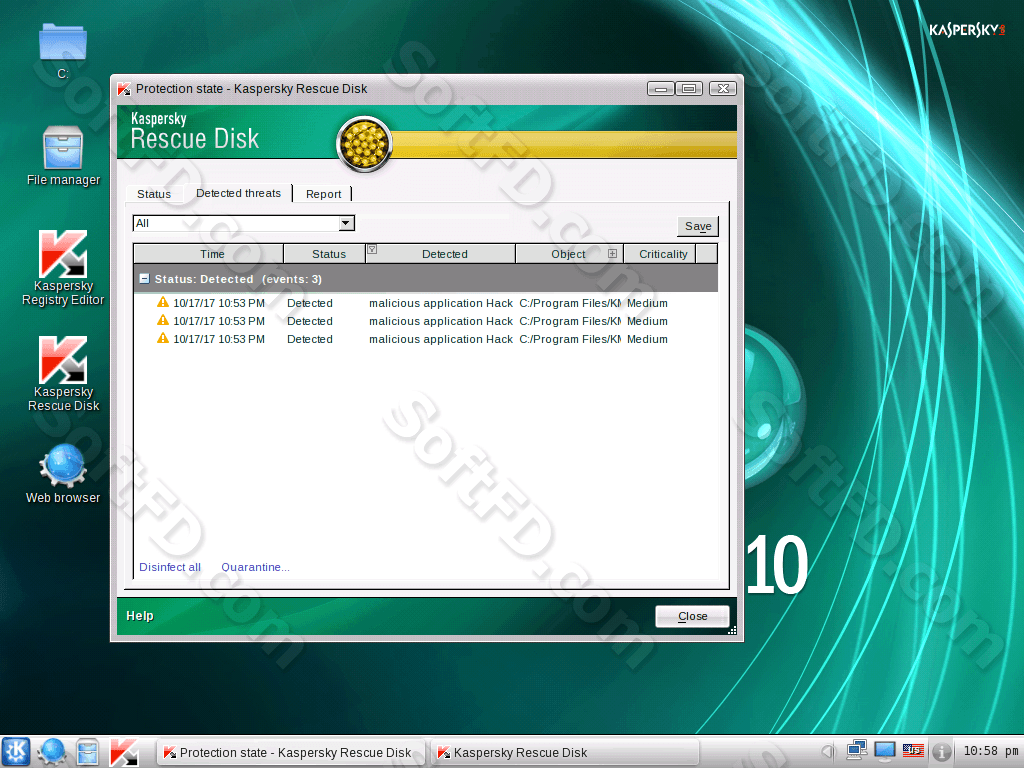Open the Web browser desktop icon
1024x768 pixels.
tap(63, 466)
